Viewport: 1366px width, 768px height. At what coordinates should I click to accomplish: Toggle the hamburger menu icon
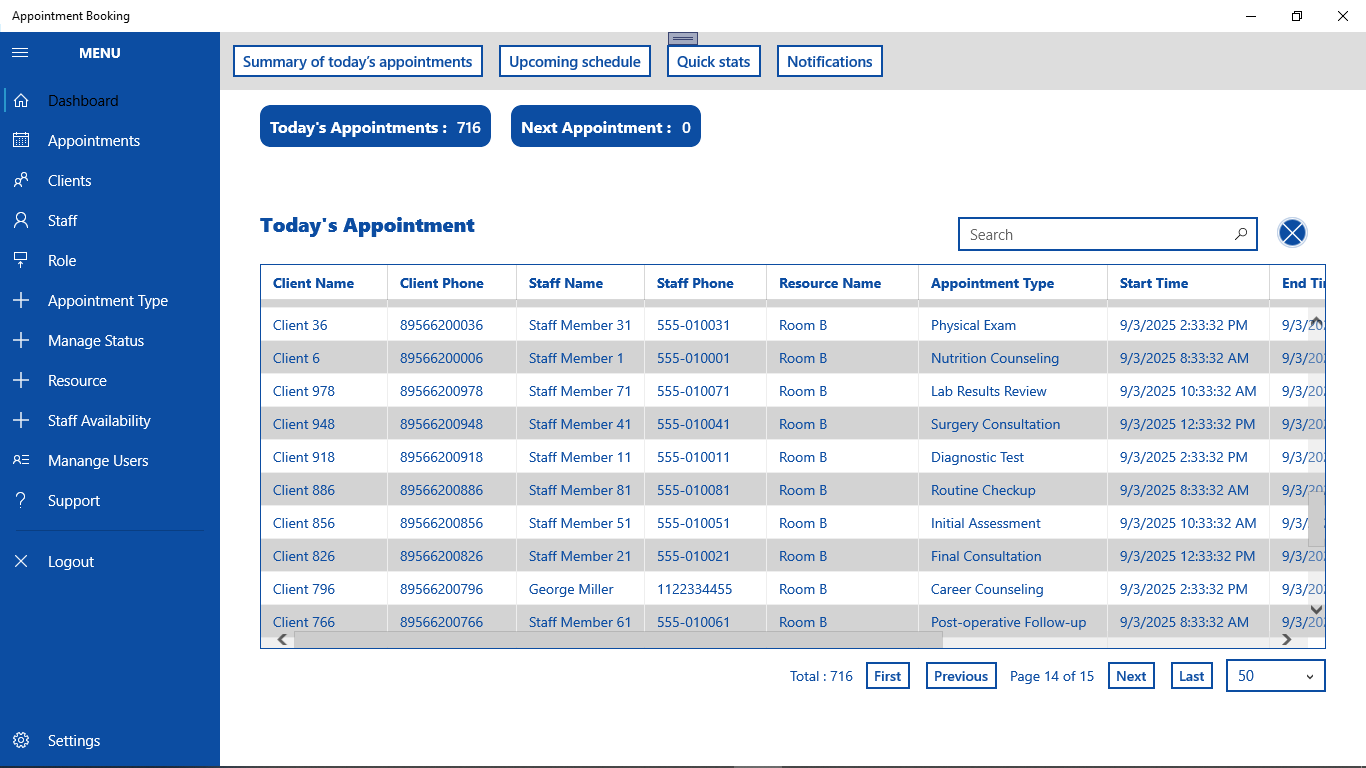[x=20, y=53]
